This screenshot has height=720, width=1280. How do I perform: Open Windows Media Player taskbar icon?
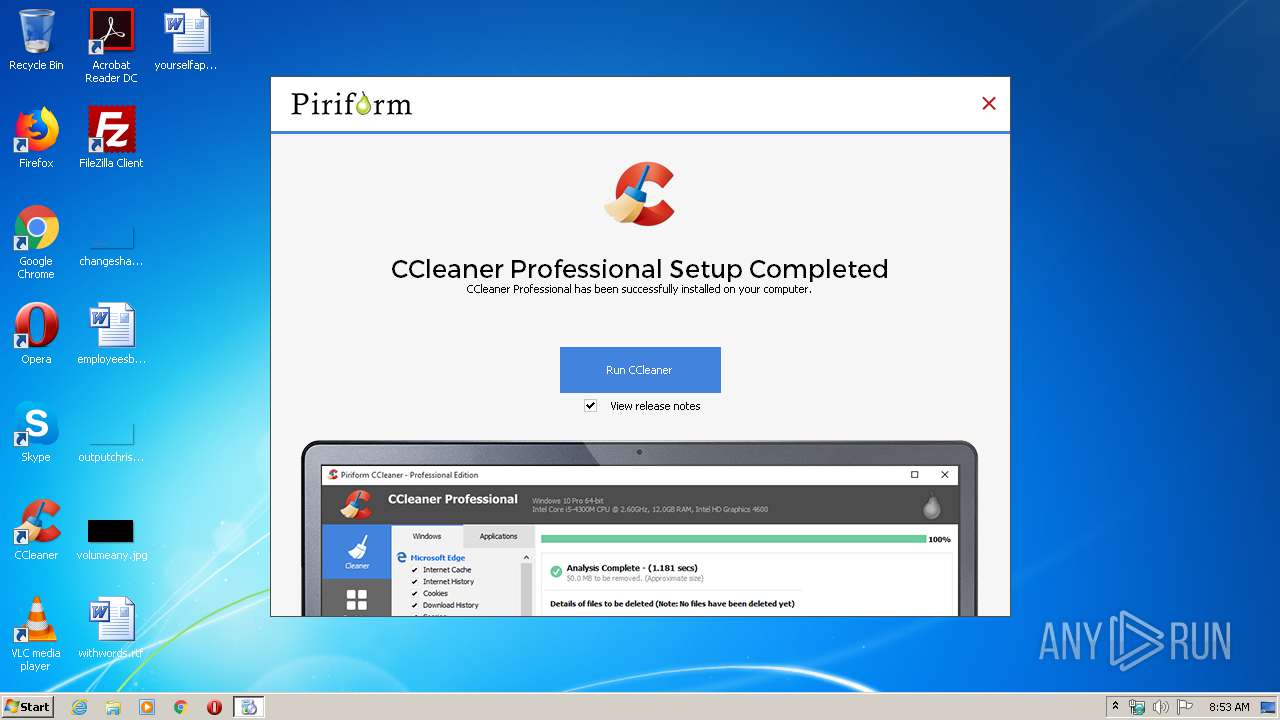coord(147,707)
